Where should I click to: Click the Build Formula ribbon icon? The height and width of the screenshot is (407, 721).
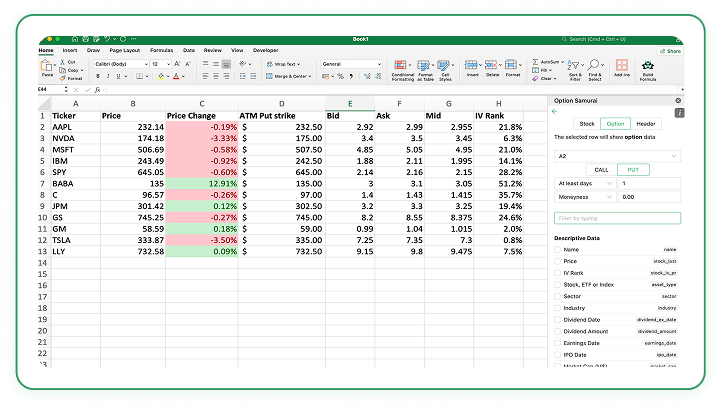click(x=648, y=67)
